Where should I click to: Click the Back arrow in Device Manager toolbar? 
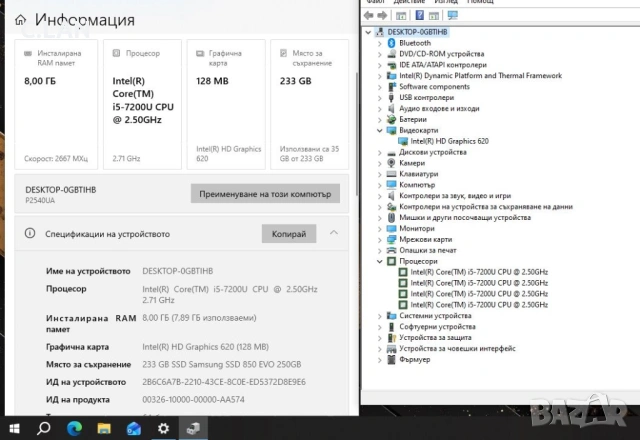point(369,16)
